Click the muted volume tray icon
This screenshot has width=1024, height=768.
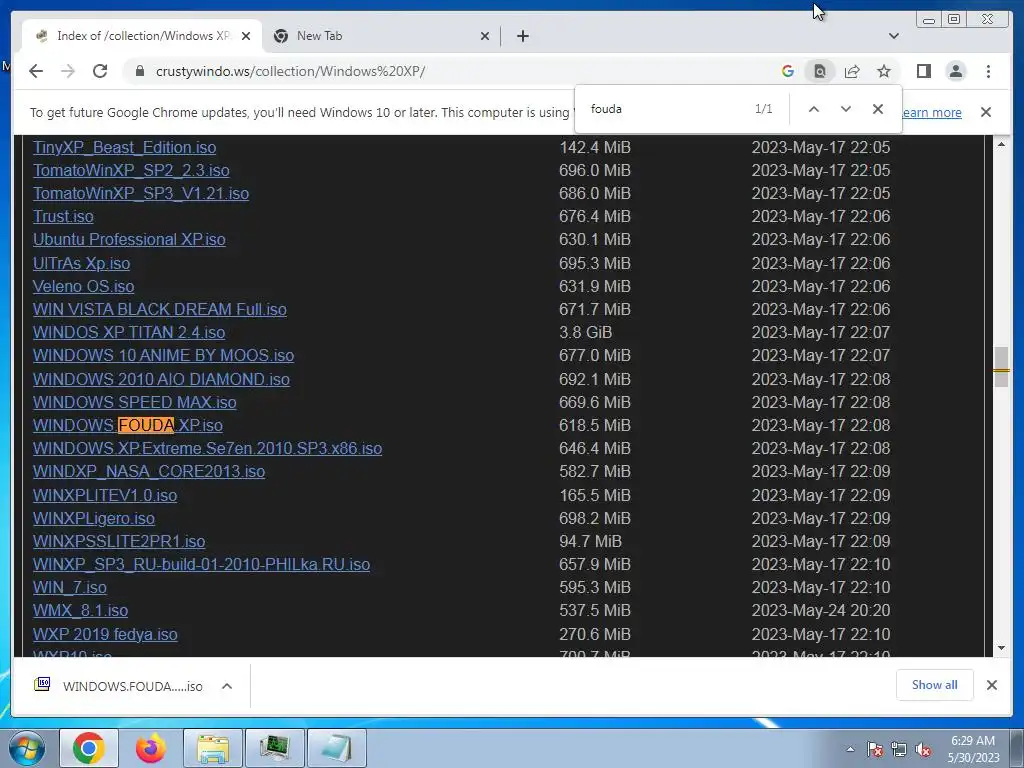(x=923, y=749)
